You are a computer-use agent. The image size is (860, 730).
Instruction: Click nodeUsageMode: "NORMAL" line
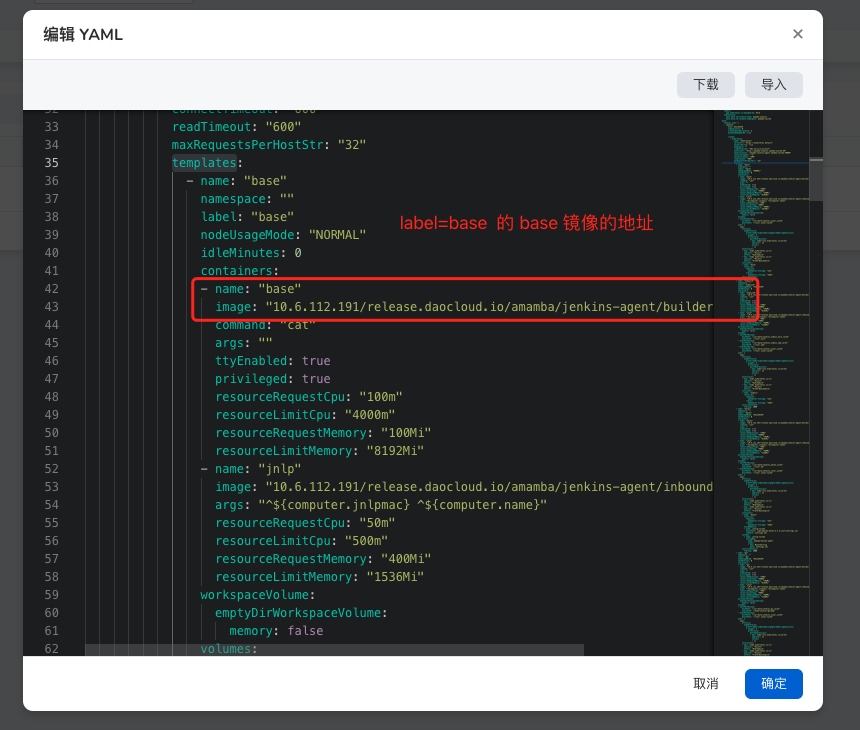[283, 235]
